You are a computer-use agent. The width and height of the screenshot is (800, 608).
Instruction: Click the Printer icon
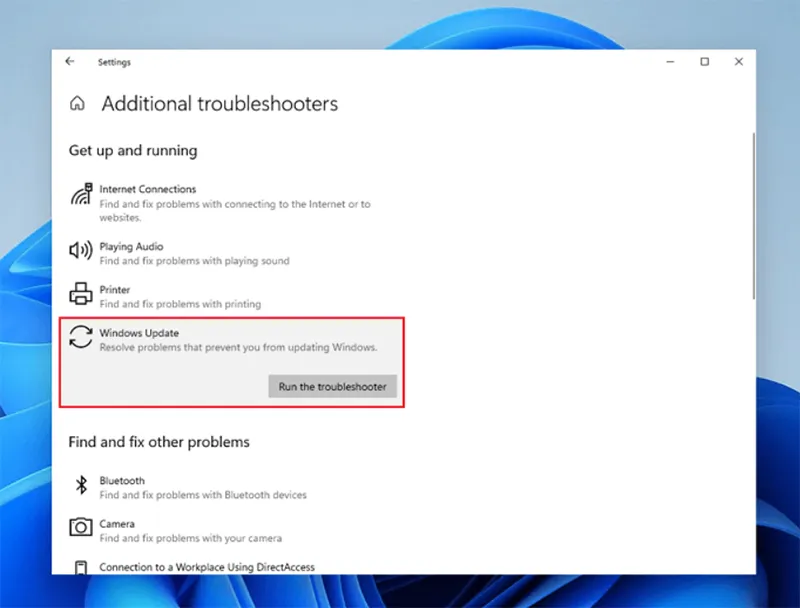(x=81, y=294)
